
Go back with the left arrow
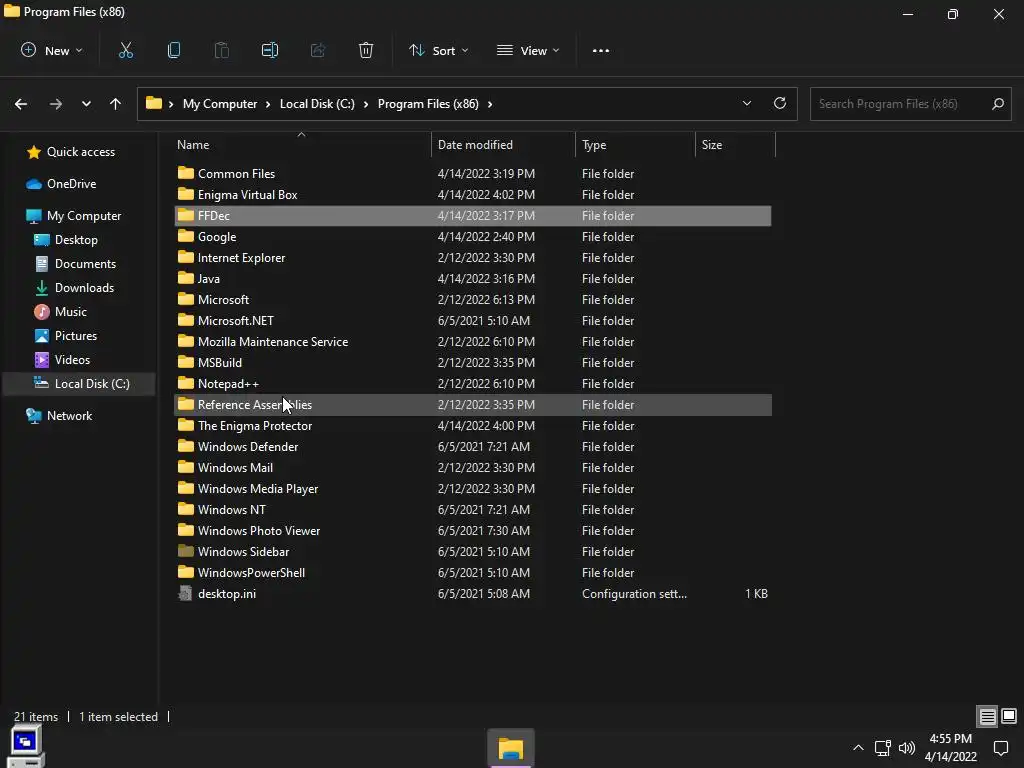(x=21, y=104)
